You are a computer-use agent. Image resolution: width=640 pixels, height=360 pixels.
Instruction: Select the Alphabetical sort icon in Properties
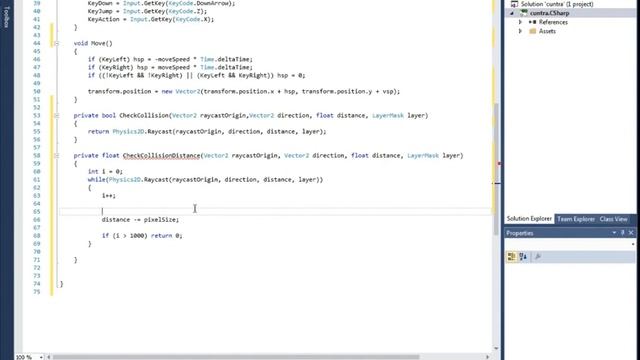coord(523,256)
